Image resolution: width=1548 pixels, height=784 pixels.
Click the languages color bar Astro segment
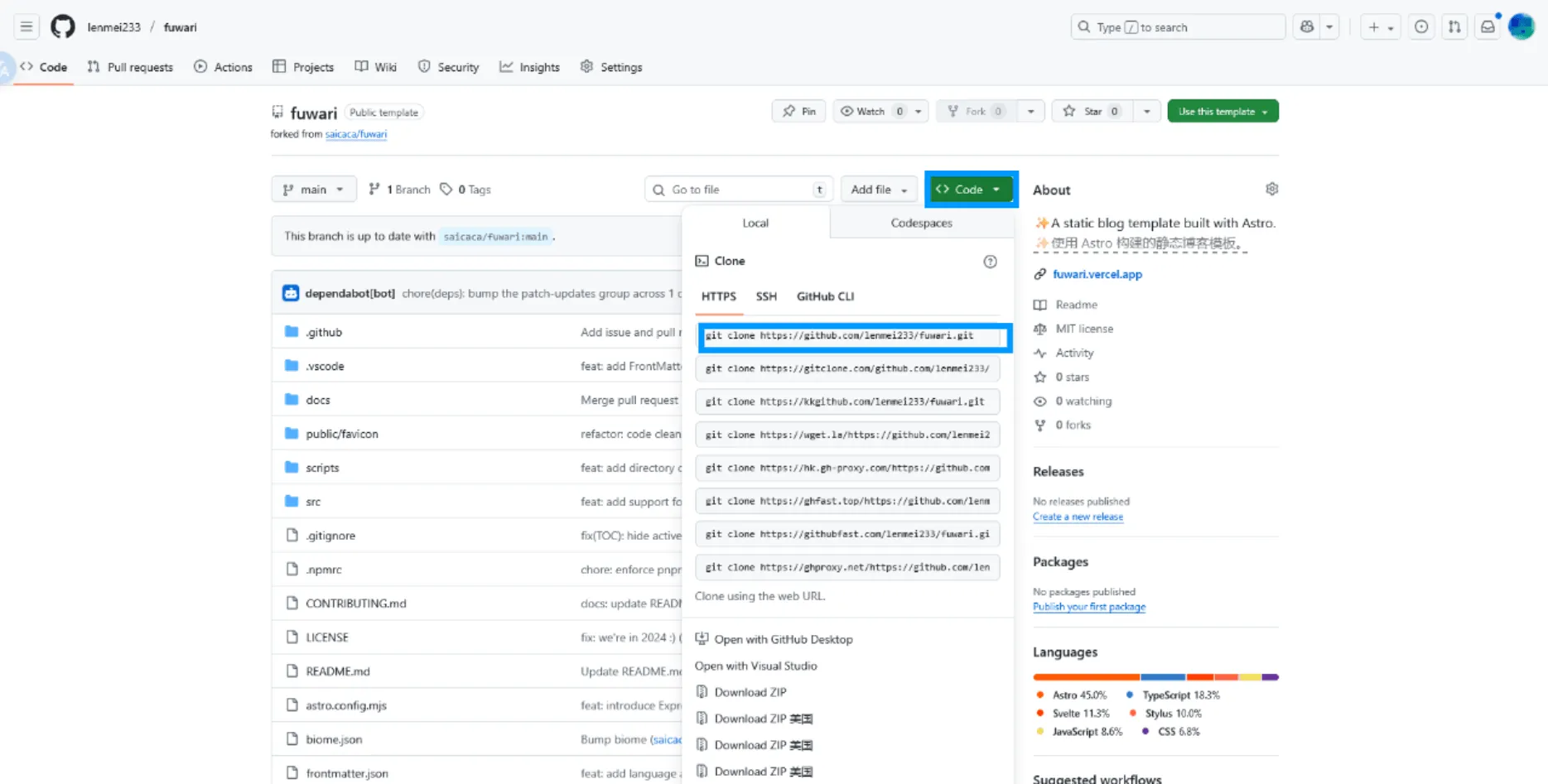point(1086,677)
